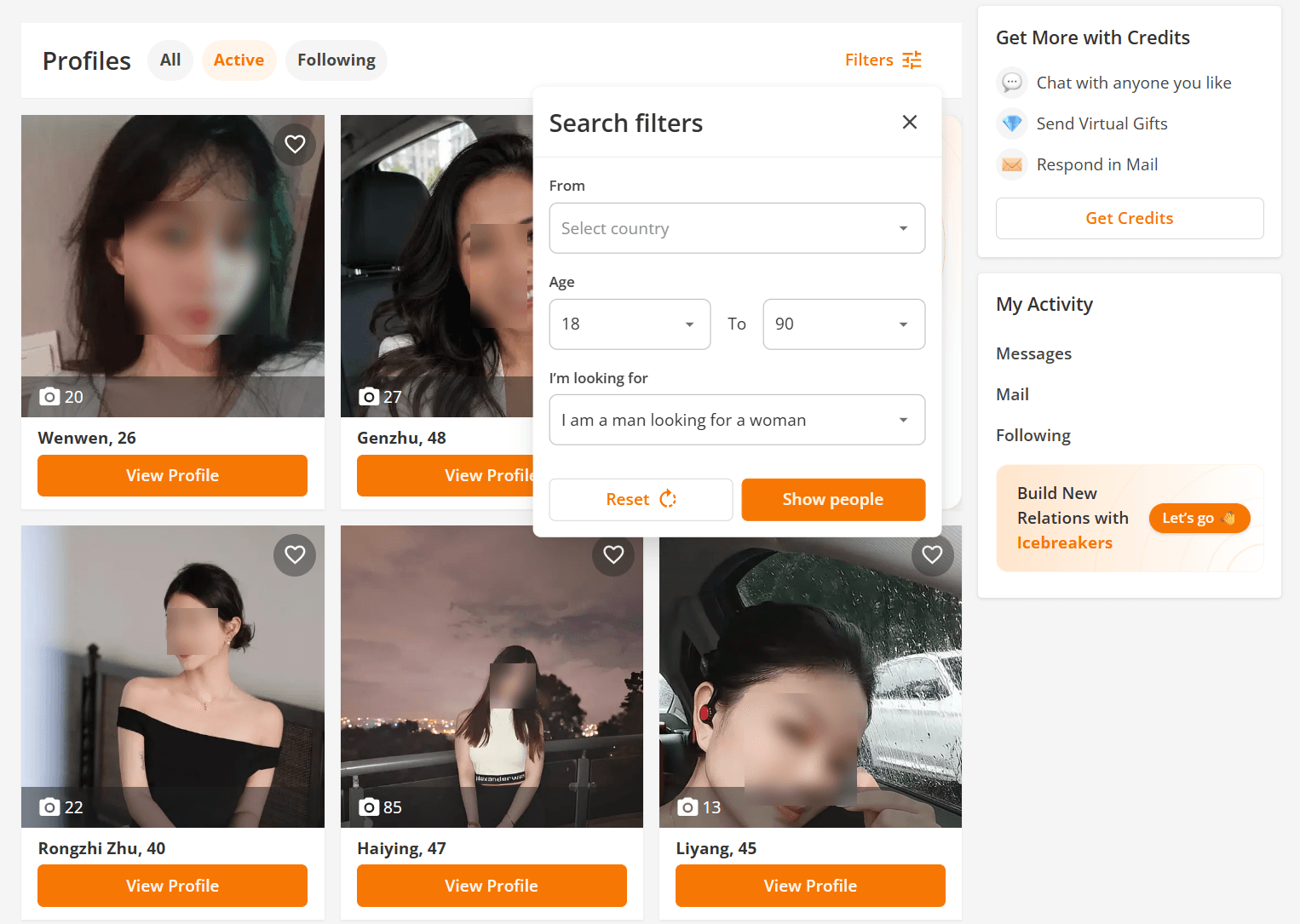The width and height of the screenshot is (1300, 924).
Task: Click the chat bubble icon in Credits
Action: point(1012,83)
